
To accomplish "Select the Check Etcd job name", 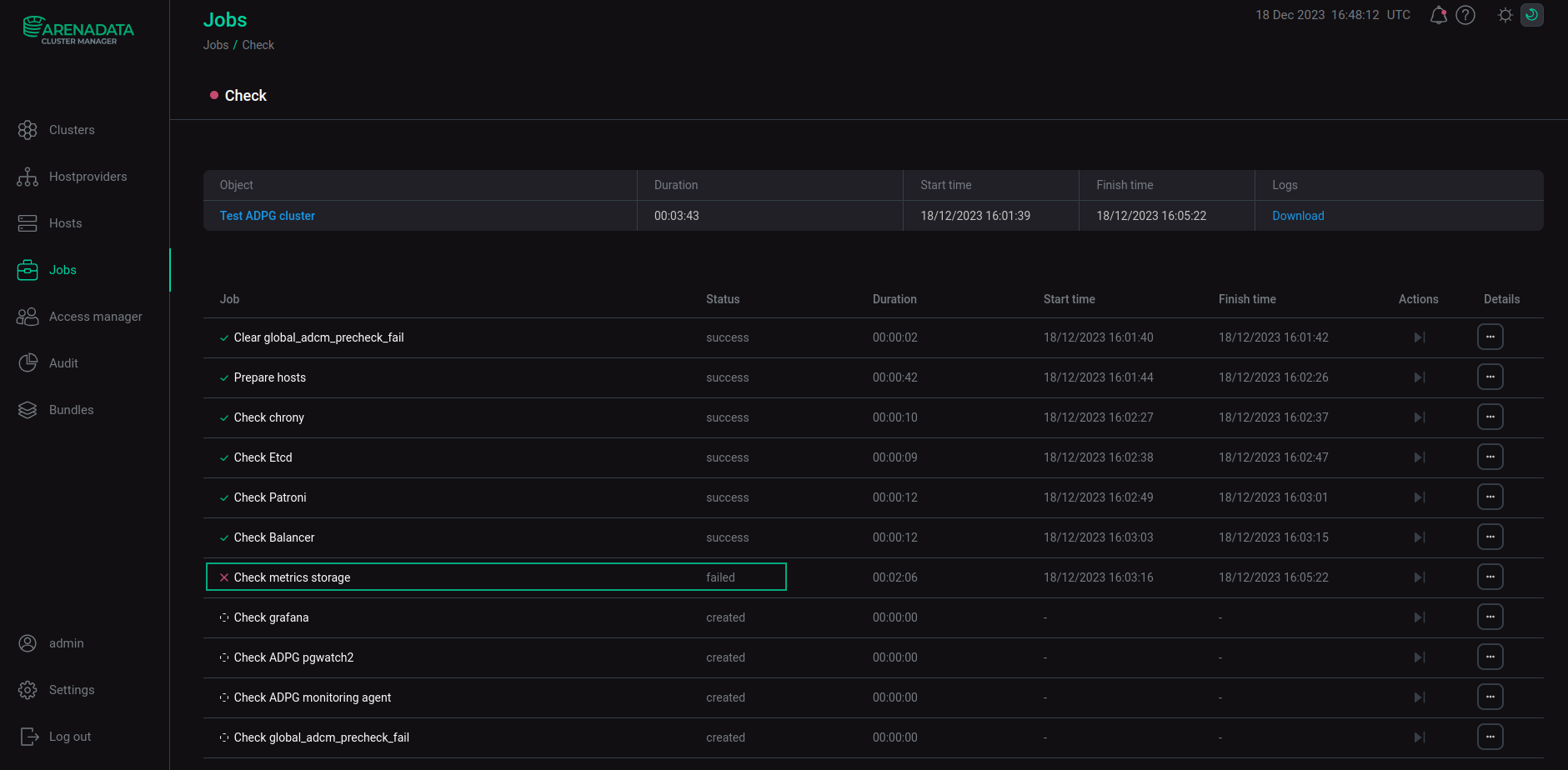I will [263, 457].
